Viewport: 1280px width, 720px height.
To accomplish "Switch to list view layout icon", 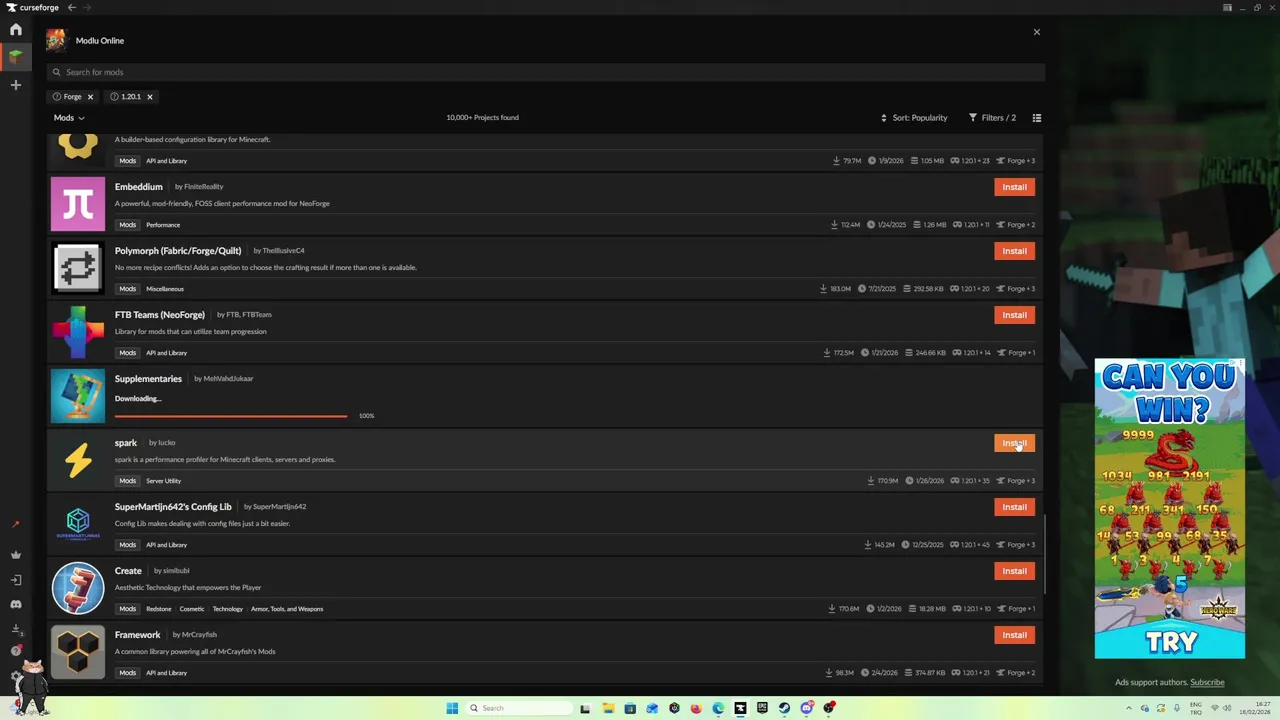I will 1037,118.
